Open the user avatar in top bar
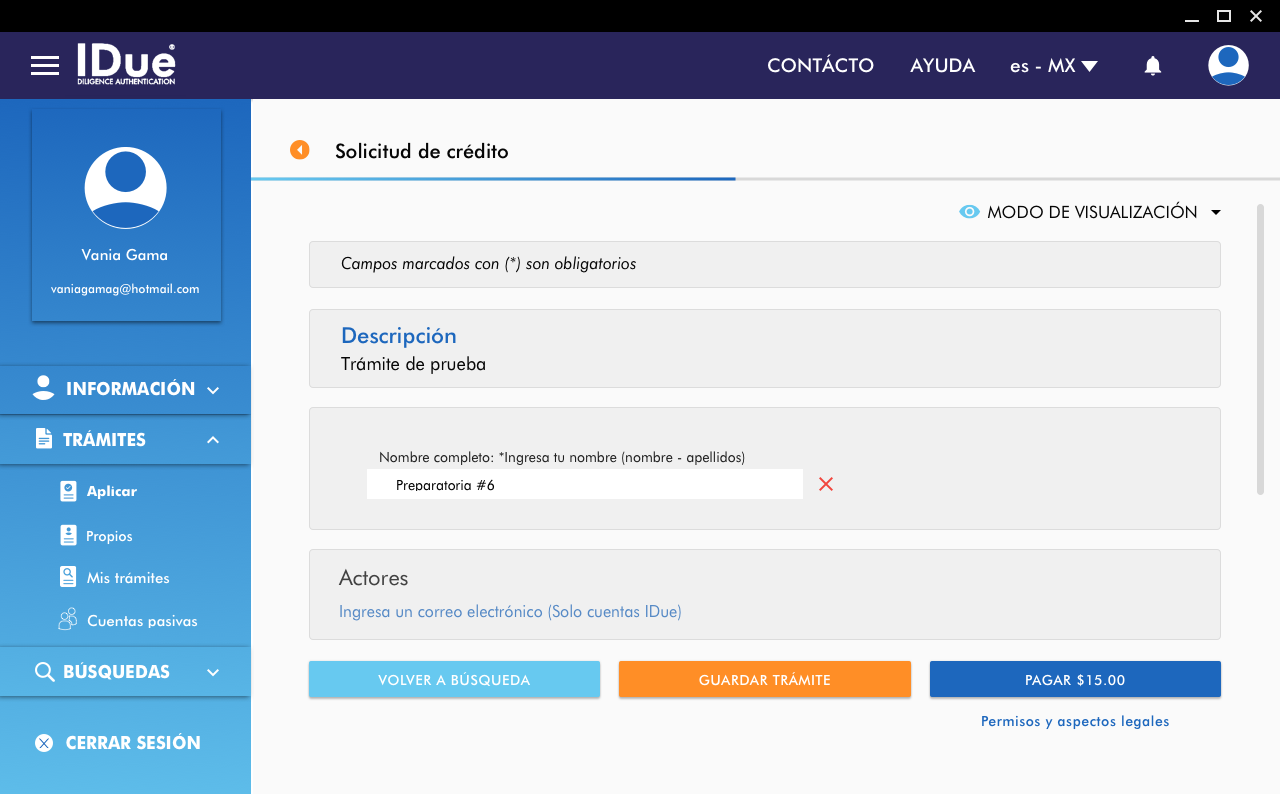 1227,66
